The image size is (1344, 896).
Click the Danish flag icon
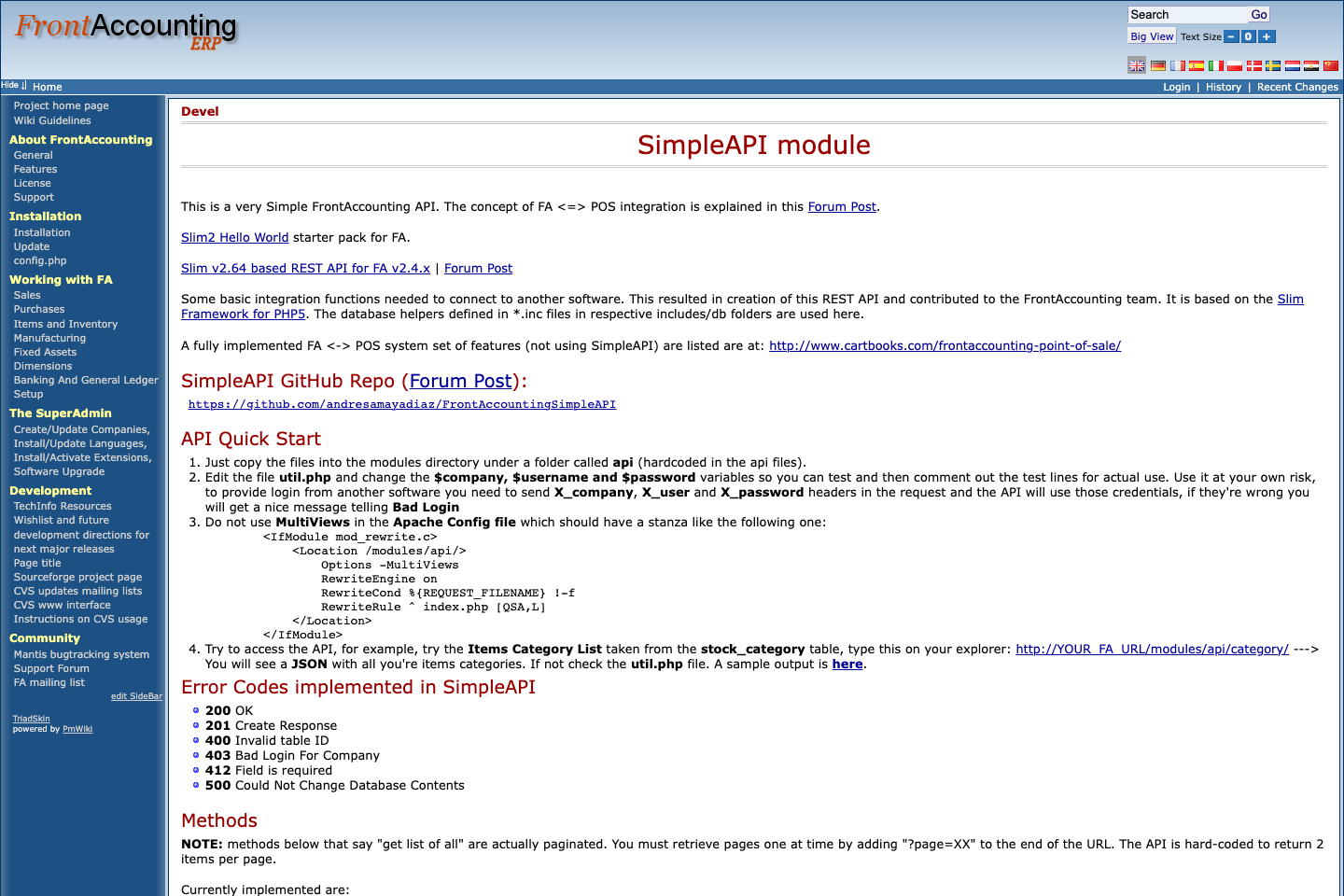[1253, 65]
